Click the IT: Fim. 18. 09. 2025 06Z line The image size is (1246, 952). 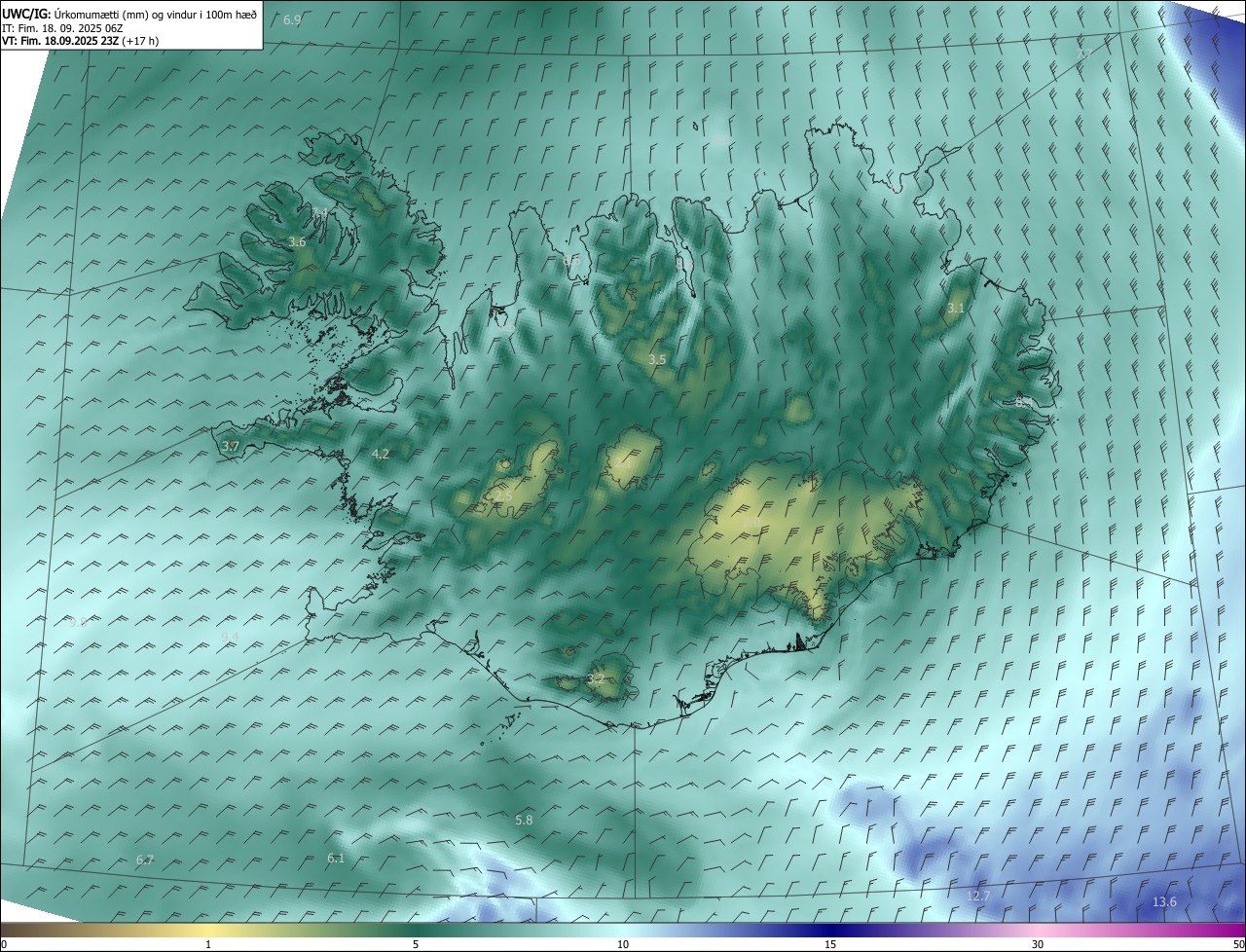pos(63,28)
